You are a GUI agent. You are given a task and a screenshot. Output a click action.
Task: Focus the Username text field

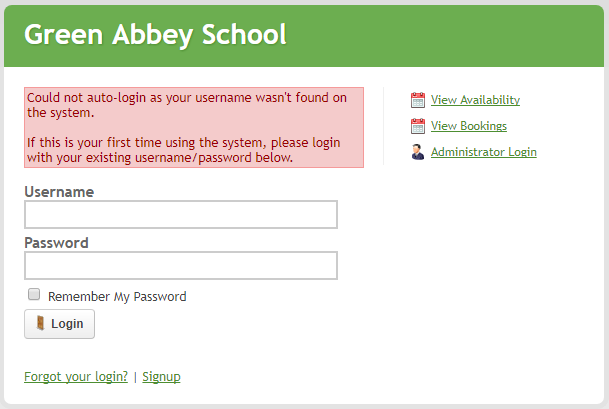(180, 215)
